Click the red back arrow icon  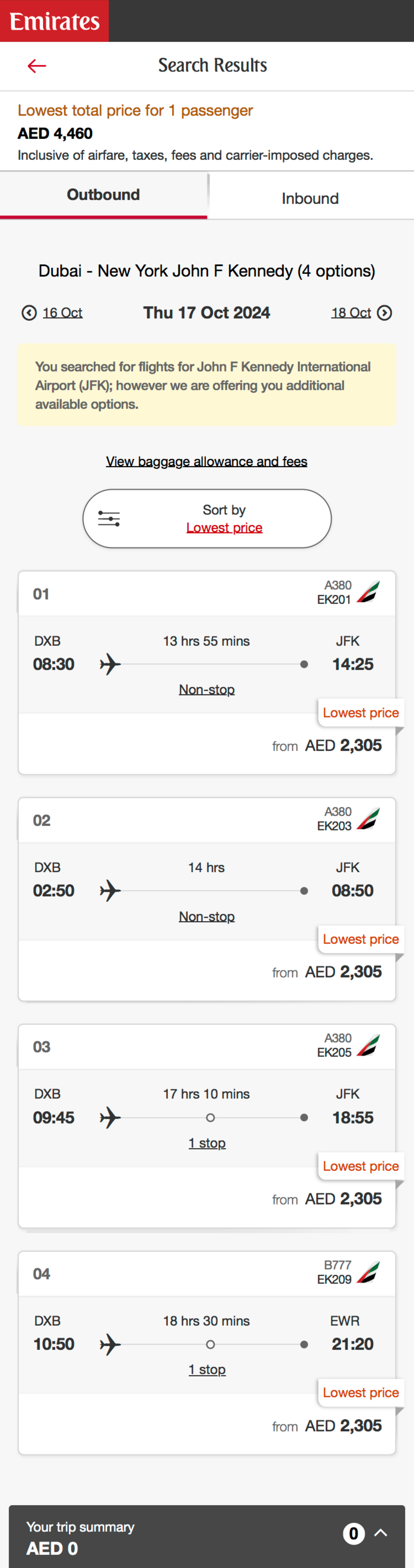[36, 66]
